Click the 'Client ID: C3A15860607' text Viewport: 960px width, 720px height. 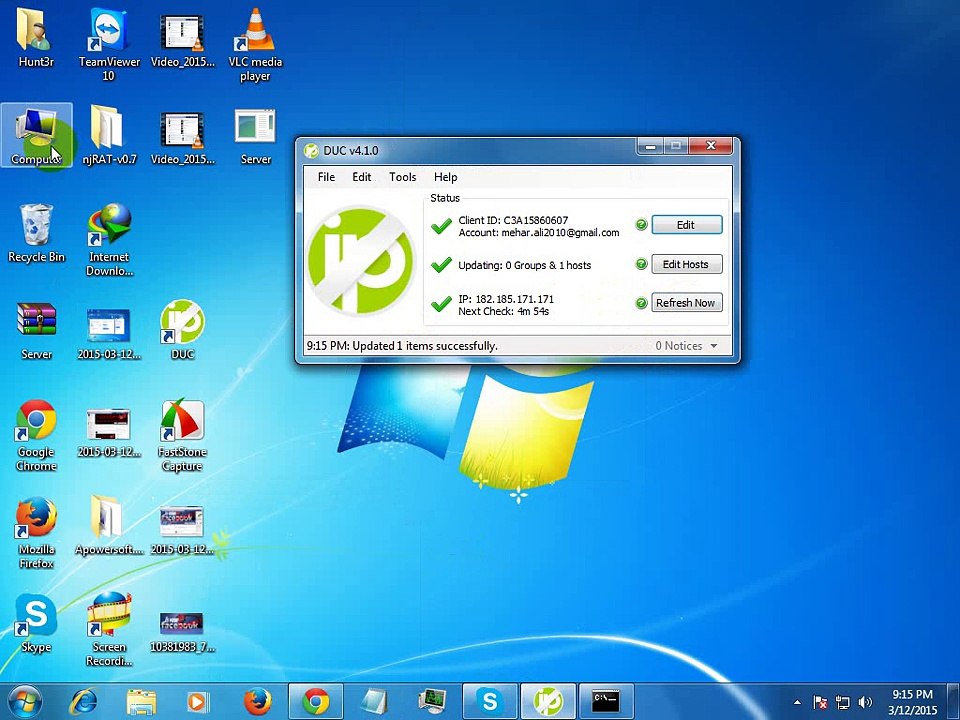(x=513, y=220)
